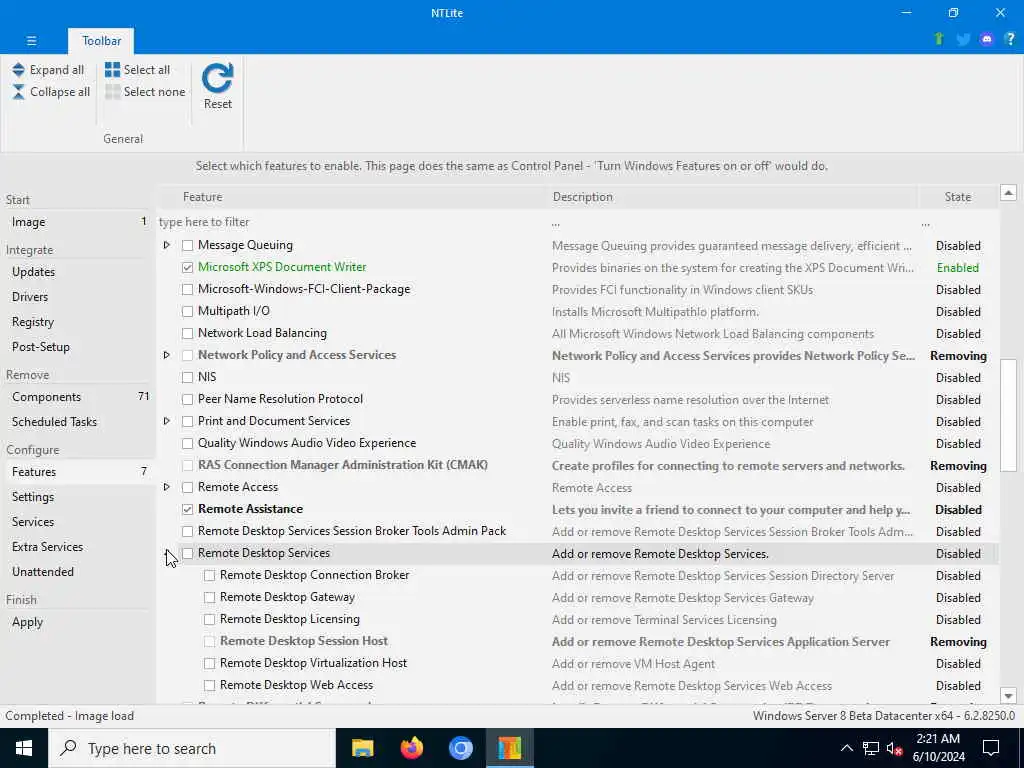
Task: Open the Scheduled Tasks page
Action: 78,422
